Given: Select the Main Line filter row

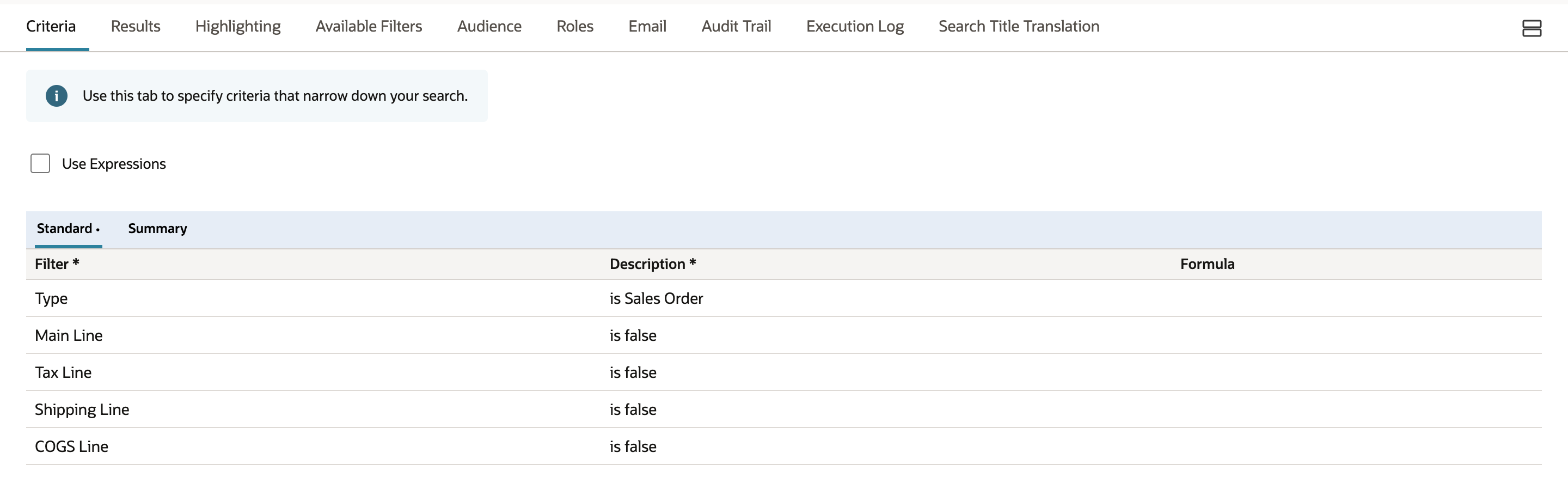Looking at the screenshot, I should [784, 335].
